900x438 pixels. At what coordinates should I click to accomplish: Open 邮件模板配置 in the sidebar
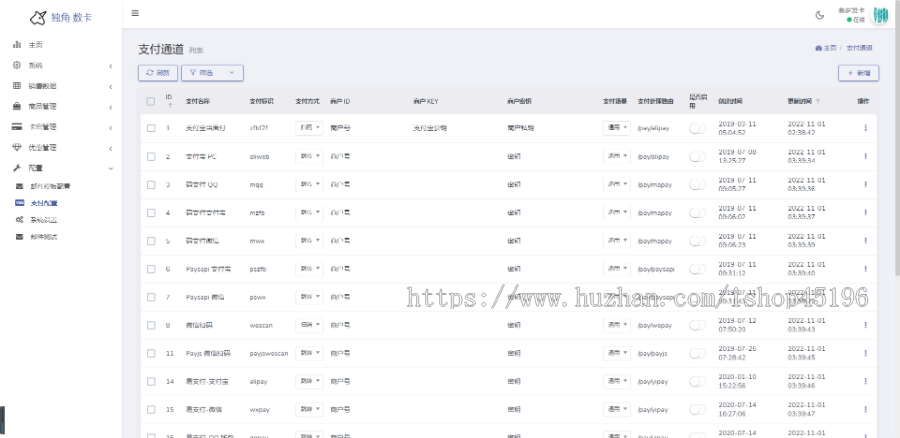click(51, 186)
